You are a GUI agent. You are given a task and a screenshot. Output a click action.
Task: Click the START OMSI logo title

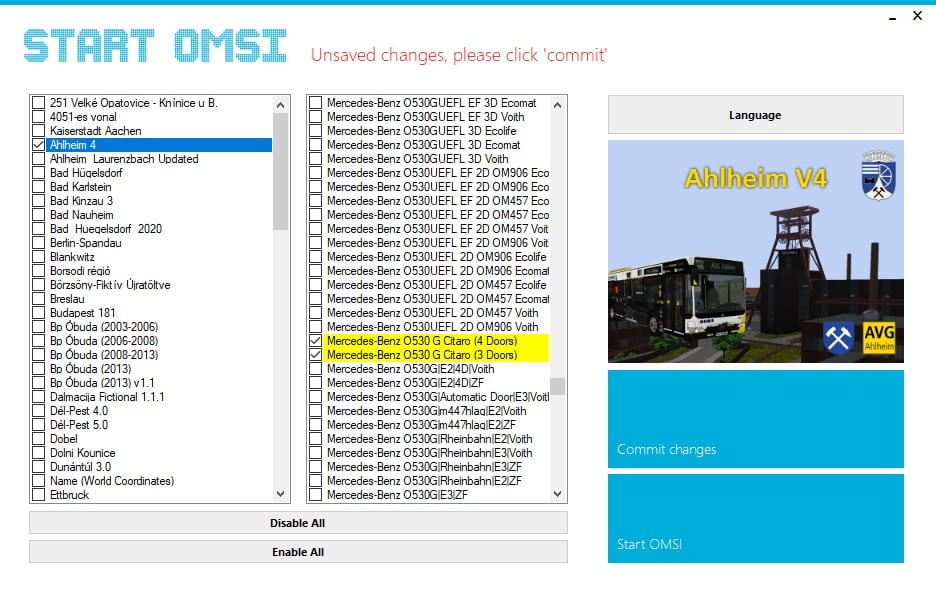155,46
